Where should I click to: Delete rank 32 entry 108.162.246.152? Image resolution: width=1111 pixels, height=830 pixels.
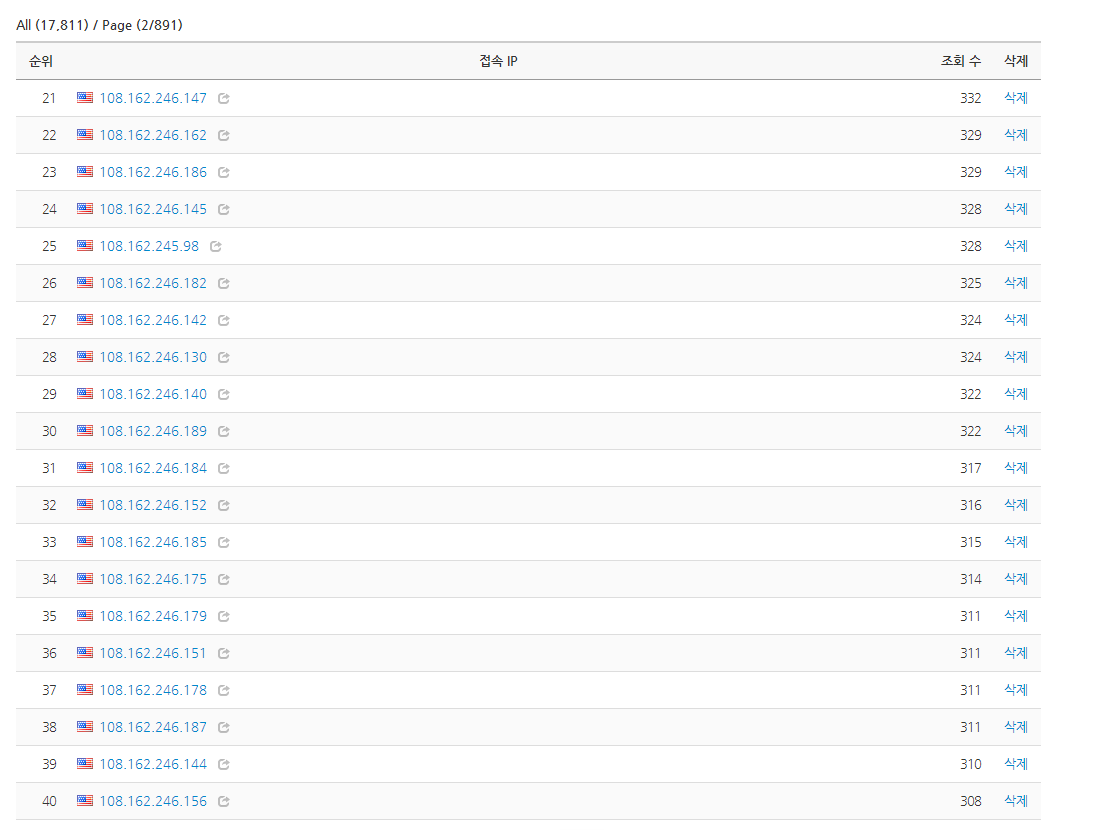[x=1015, y=505]
